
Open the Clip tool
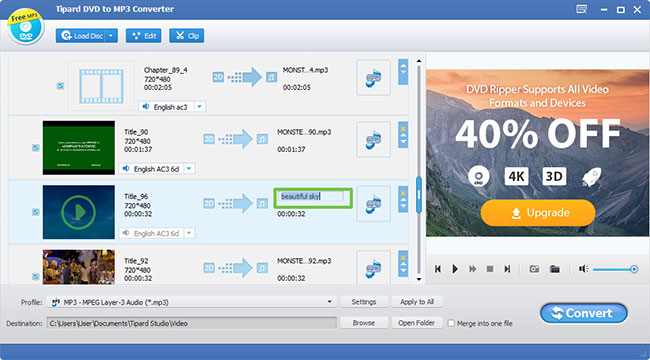[187, 36]
